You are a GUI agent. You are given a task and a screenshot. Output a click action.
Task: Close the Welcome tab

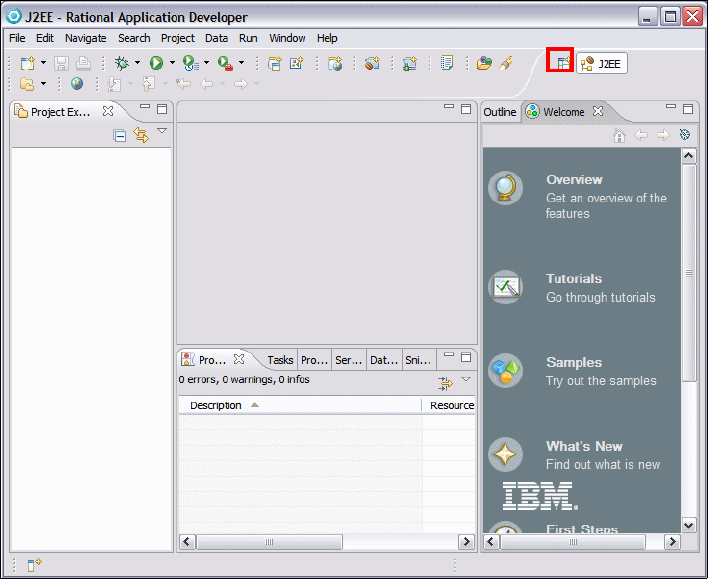click(x=598, y=111)
